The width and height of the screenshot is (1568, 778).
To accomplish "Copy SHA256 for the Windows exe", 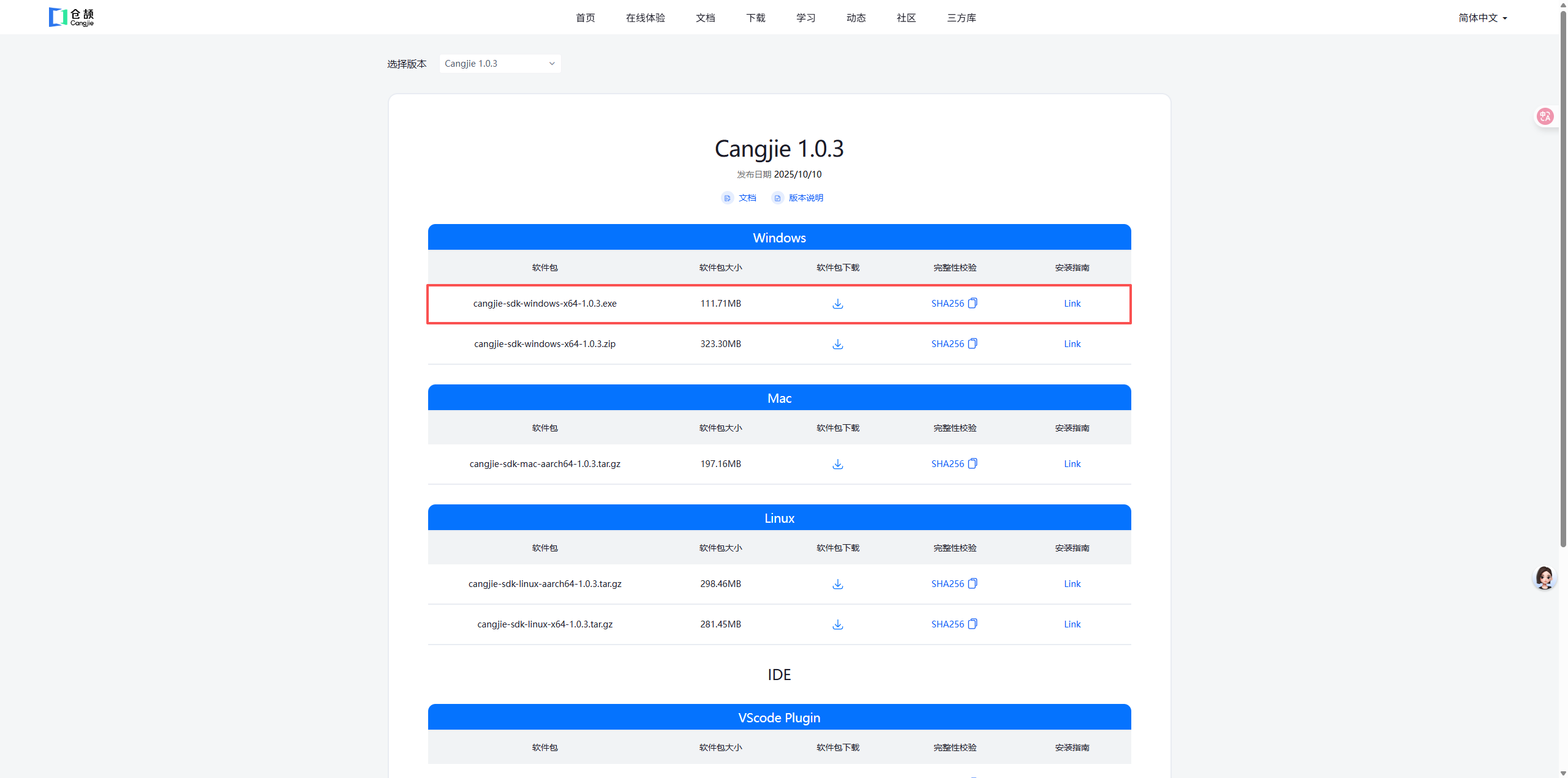I will point(972,303).
